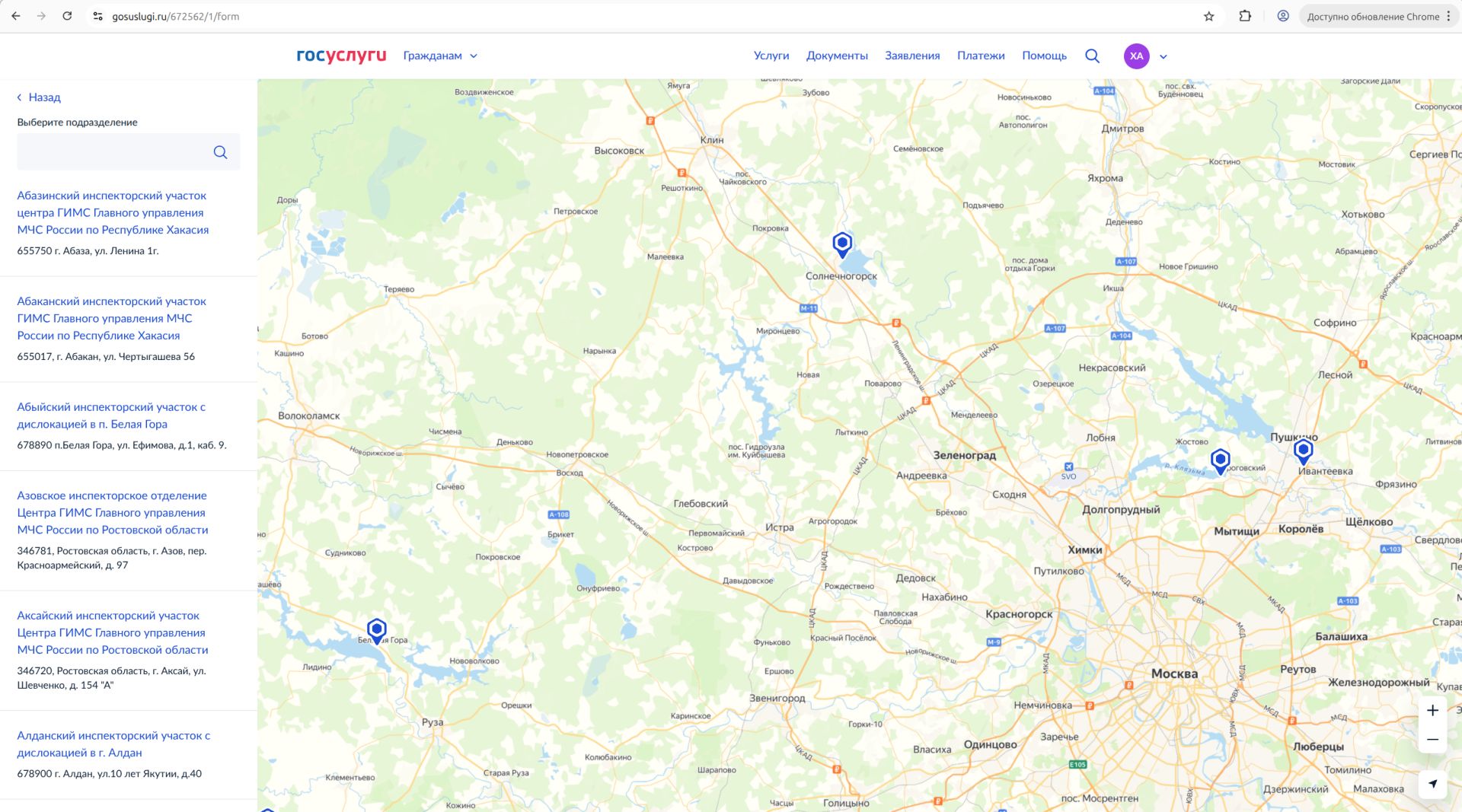Click the Одинцово label on the map
The width and height of the screenshot is (1462, 812).
990,744
